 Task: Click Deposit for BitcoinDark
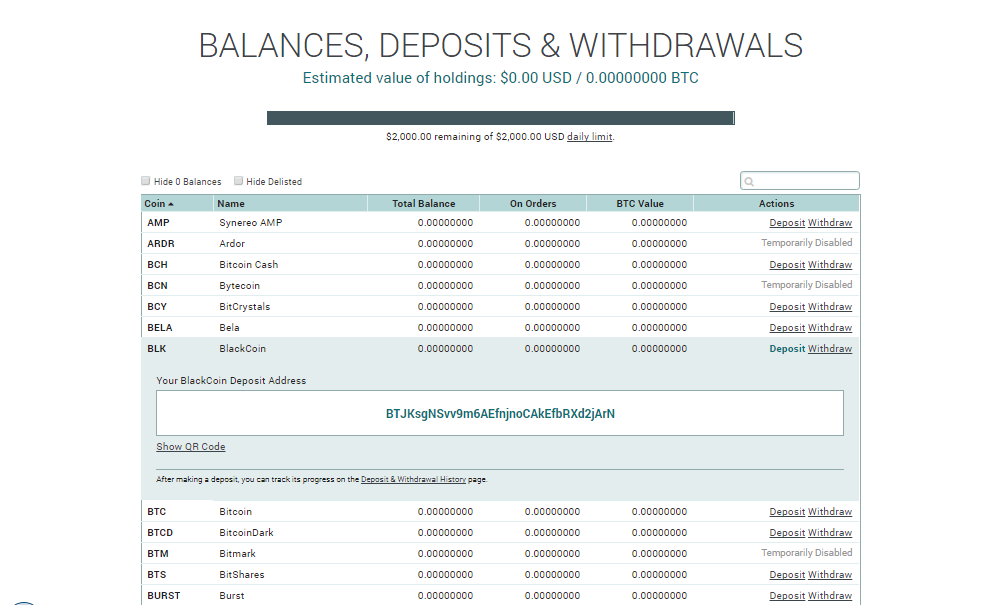[x=787, y=532]
